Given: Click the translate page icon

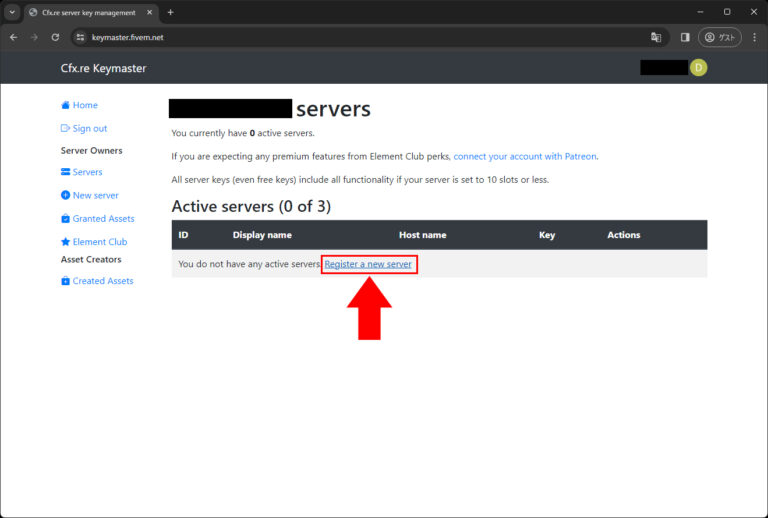Looking at the screenshot, I should [x=656, y=37].
